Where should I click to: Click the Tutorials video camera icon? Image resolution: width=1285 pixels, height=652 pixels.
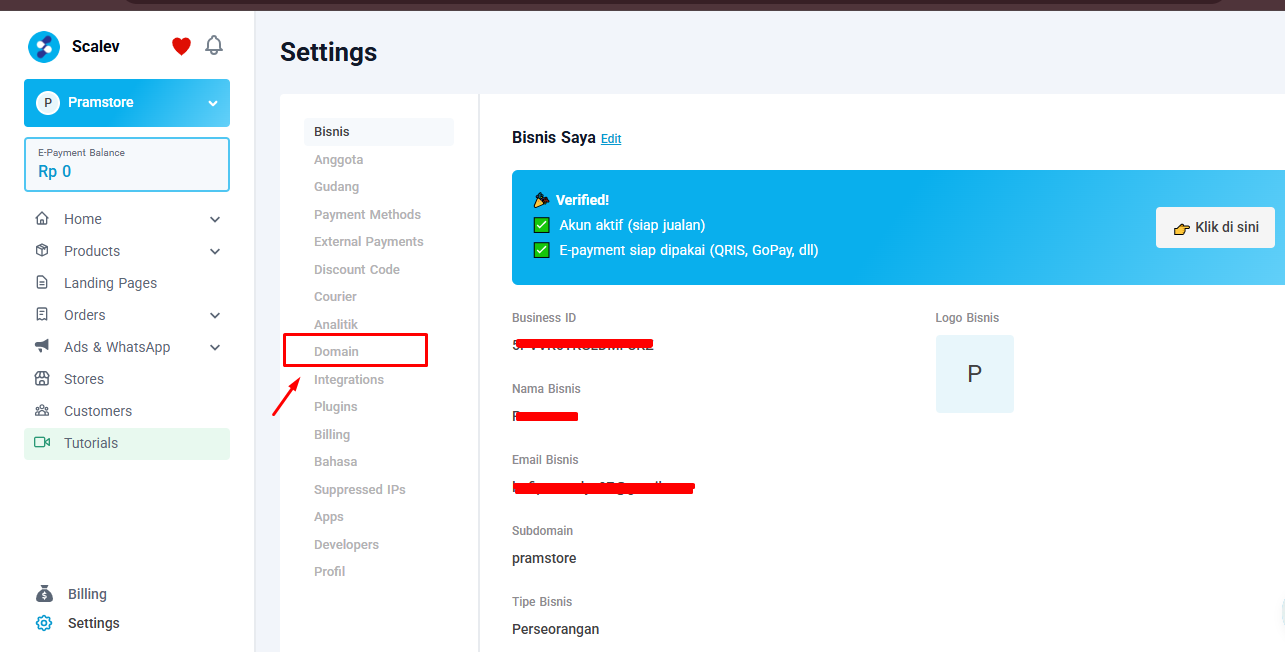point(42,443)
